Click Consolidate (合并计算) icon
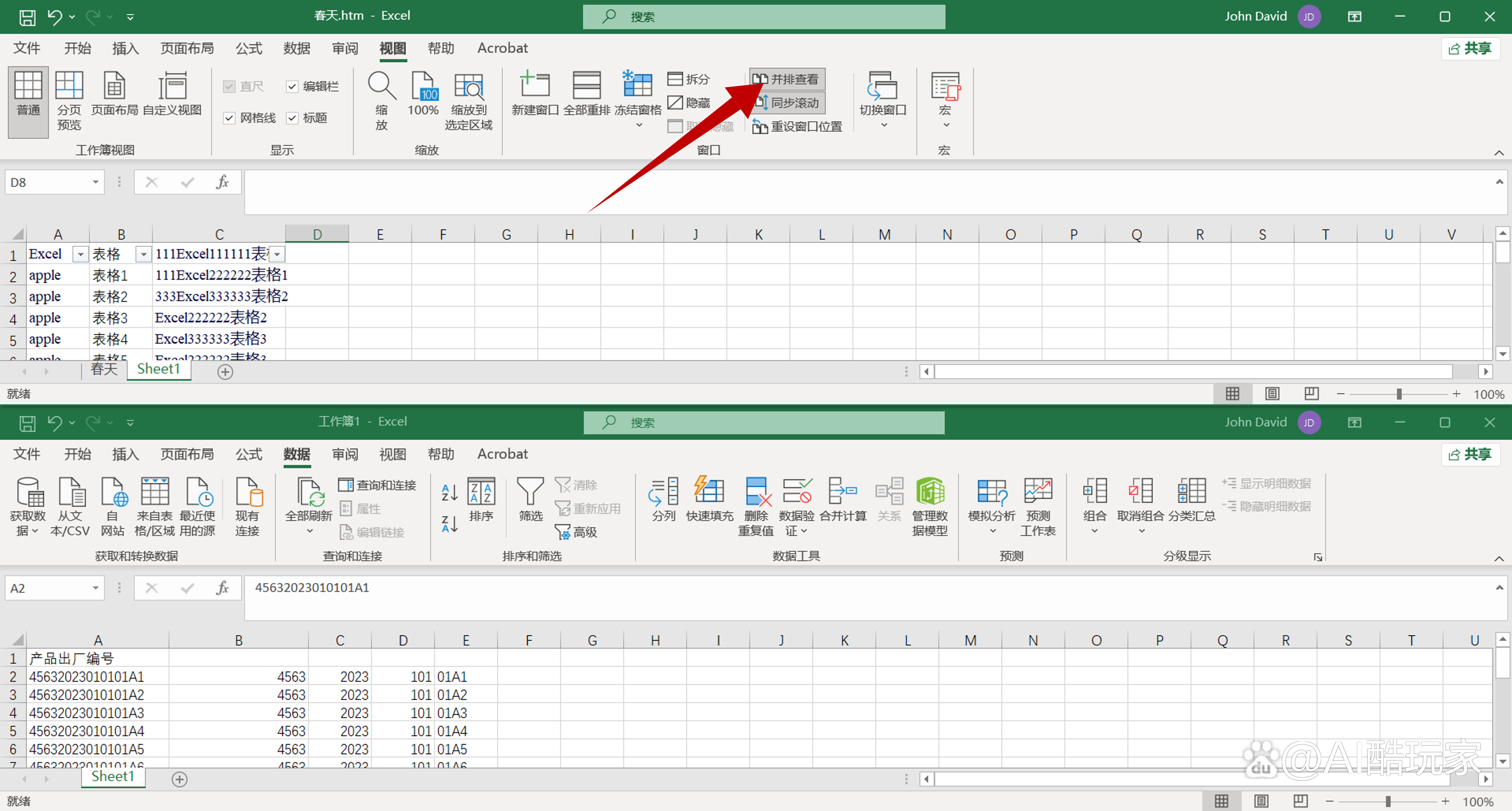 pyautogui.click(x=843, y=500)
